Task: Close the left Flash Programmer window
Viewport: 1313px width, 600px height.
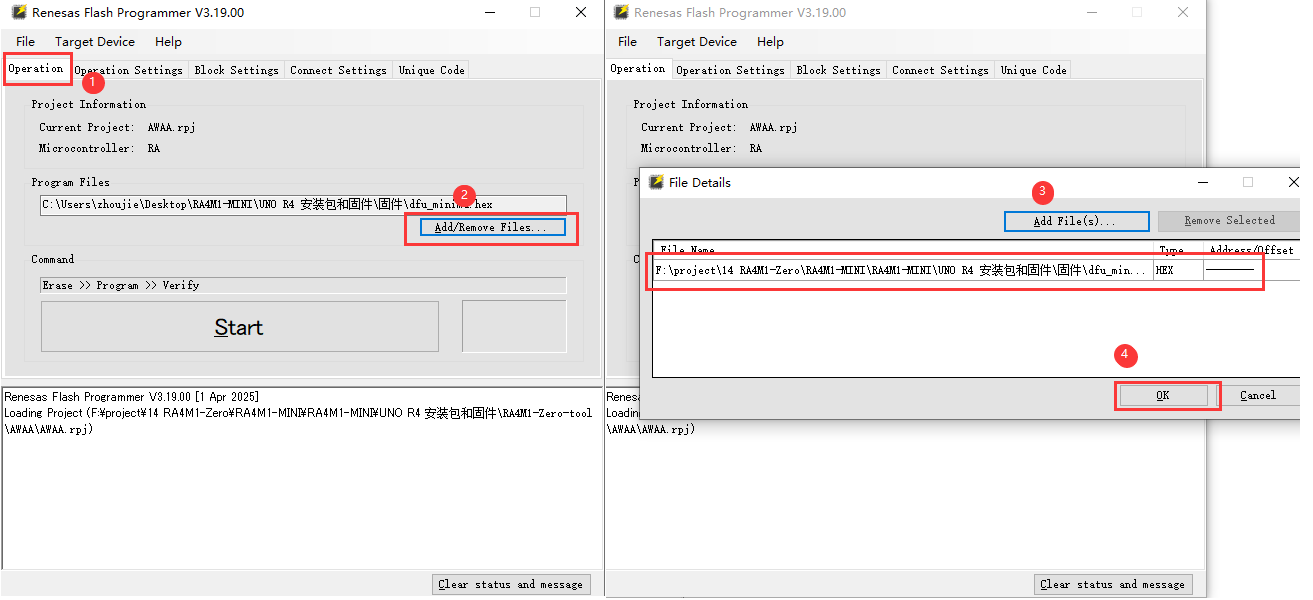Action: pos(580,13)
